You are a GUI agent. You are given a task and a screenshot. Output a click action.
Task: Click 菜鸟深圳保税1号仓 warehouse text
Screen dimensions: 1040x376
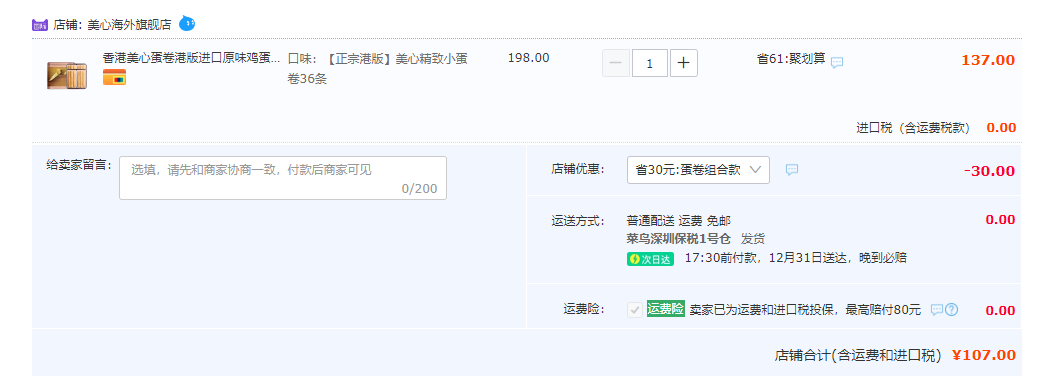click(679, 239)
